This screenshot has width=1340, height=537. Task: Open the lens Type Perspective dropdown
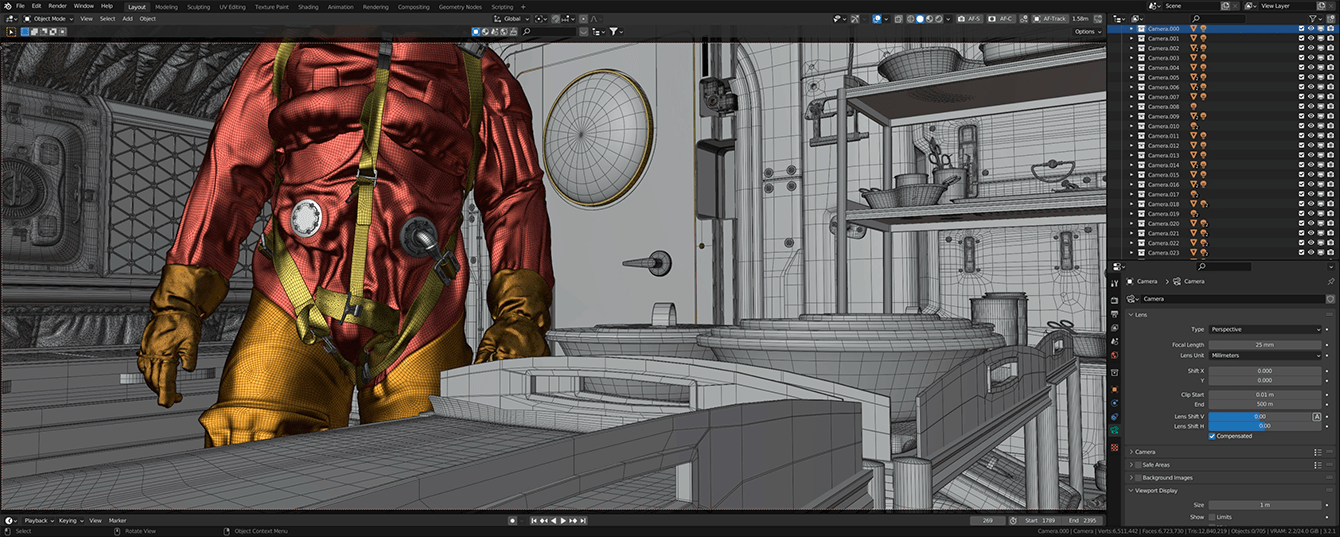(x=1265, y=329)
